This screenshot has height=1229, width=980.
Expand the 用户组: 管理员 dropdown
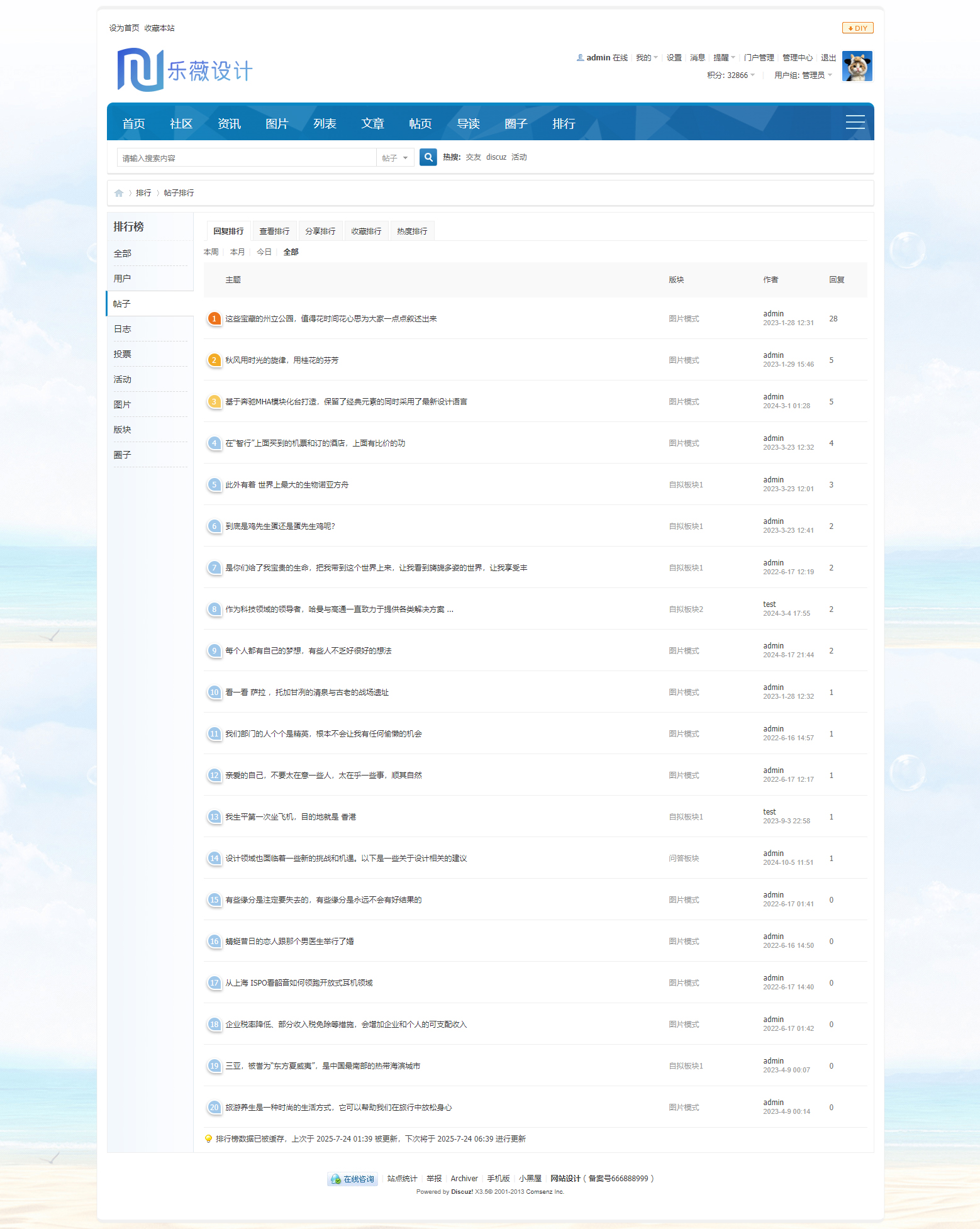(803, 75)
